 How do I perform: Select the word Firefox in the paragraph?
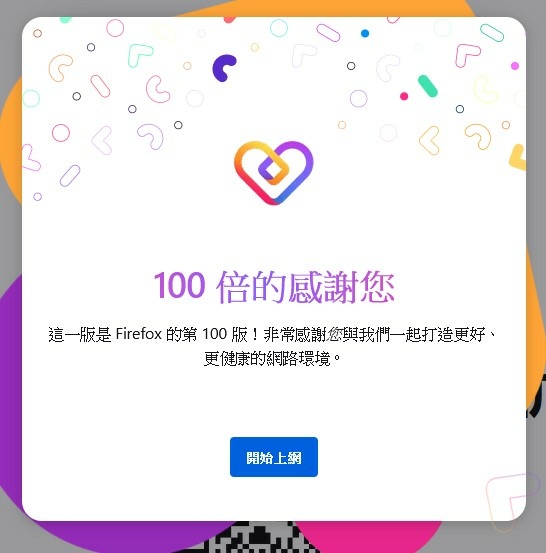(x=139, y=334)
